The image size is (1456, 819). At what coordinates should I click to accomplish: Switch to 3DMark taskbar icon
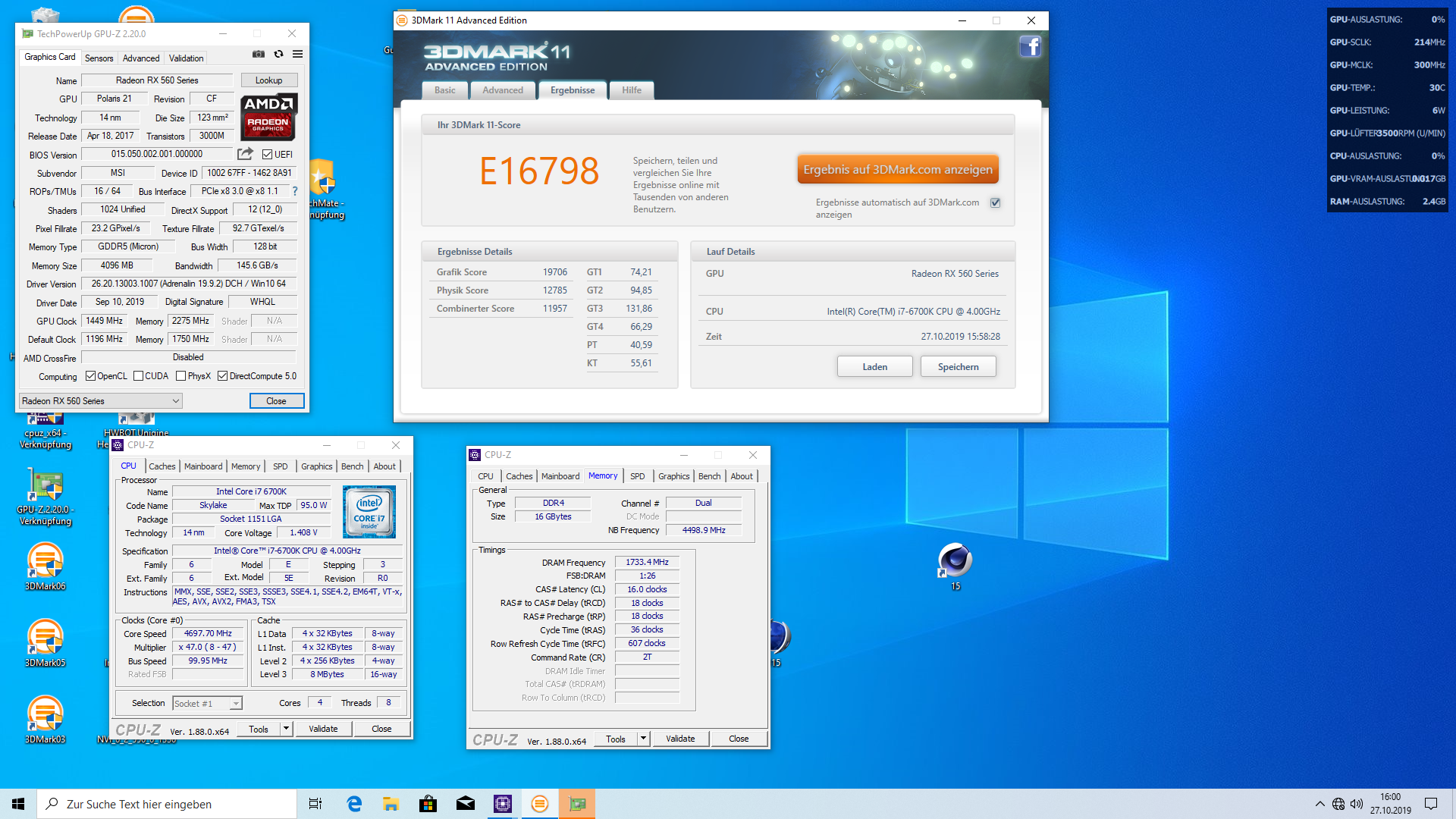540,804
